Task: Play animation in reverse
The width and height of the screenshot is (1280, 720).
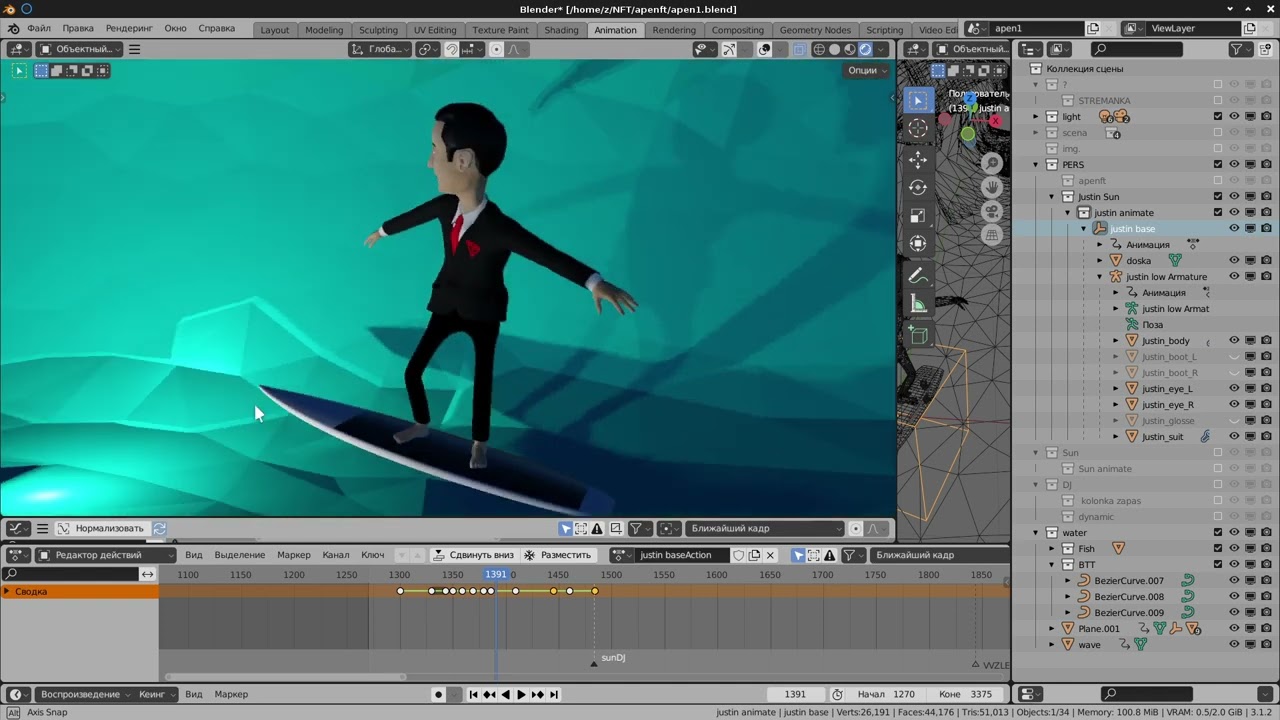Action: click(x=506, y=694)
